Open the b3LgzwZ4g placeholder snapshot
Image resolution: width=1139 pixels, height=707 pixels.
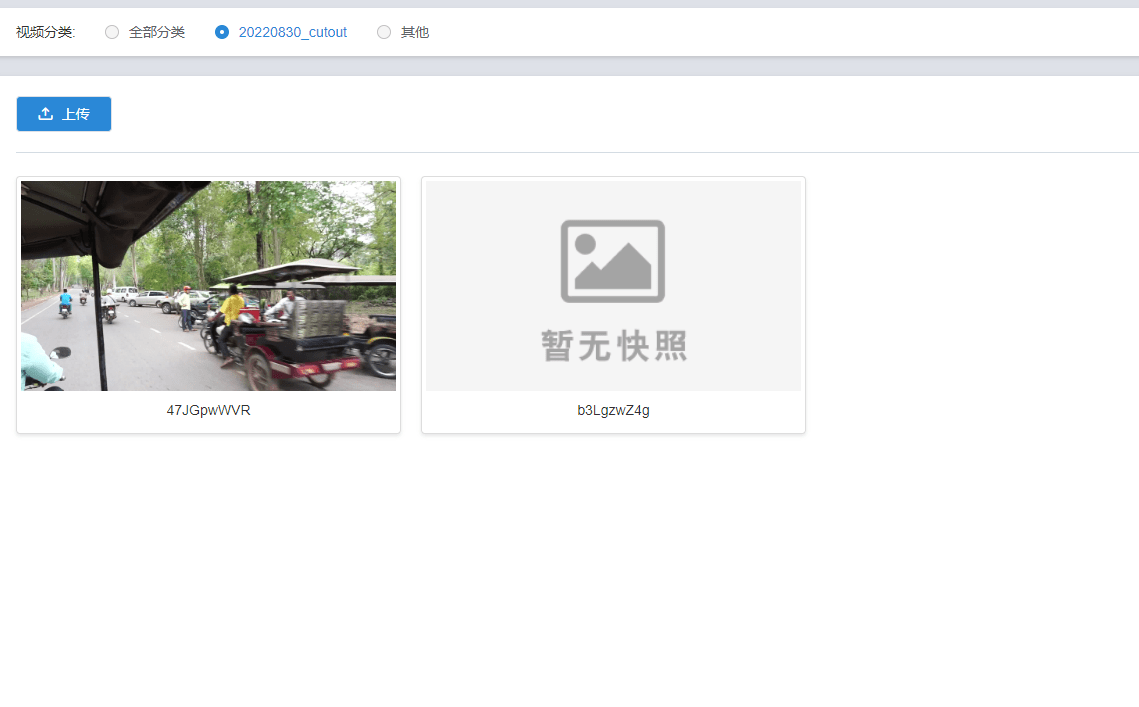(613, 286)
